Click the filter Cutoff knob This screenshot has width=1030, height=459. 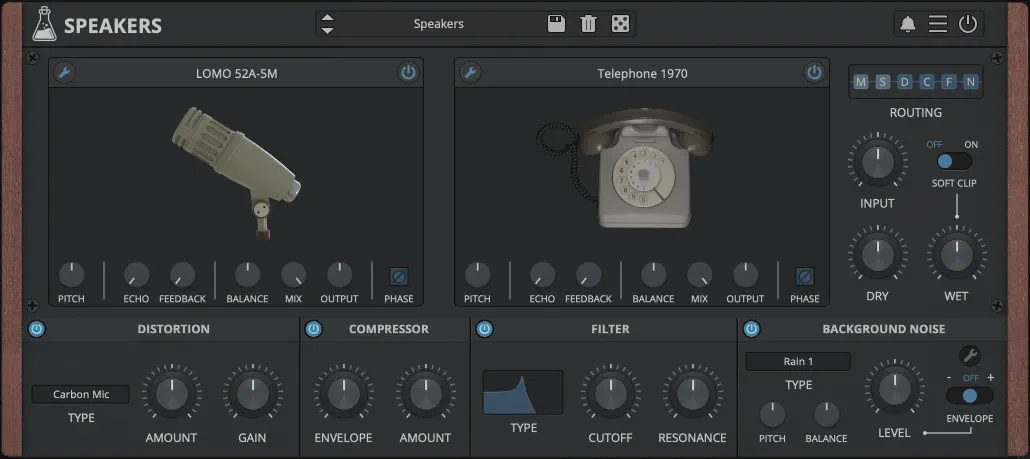click(610, 393)
